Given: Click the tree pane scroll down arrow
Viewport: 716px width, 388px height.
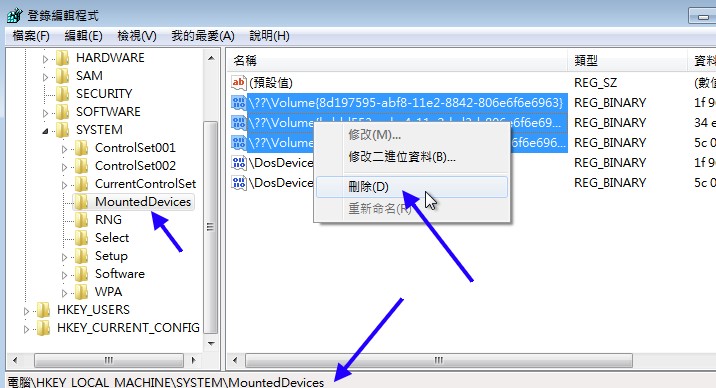Looking at the screenshot, I should click(x=211, y=343).
